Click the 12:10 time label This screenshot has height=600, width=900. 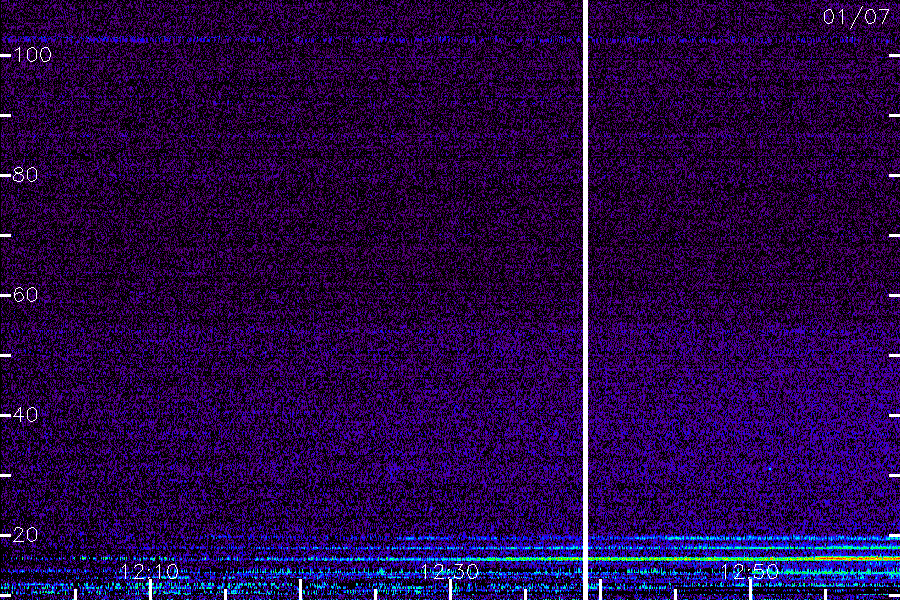(150, 572)
